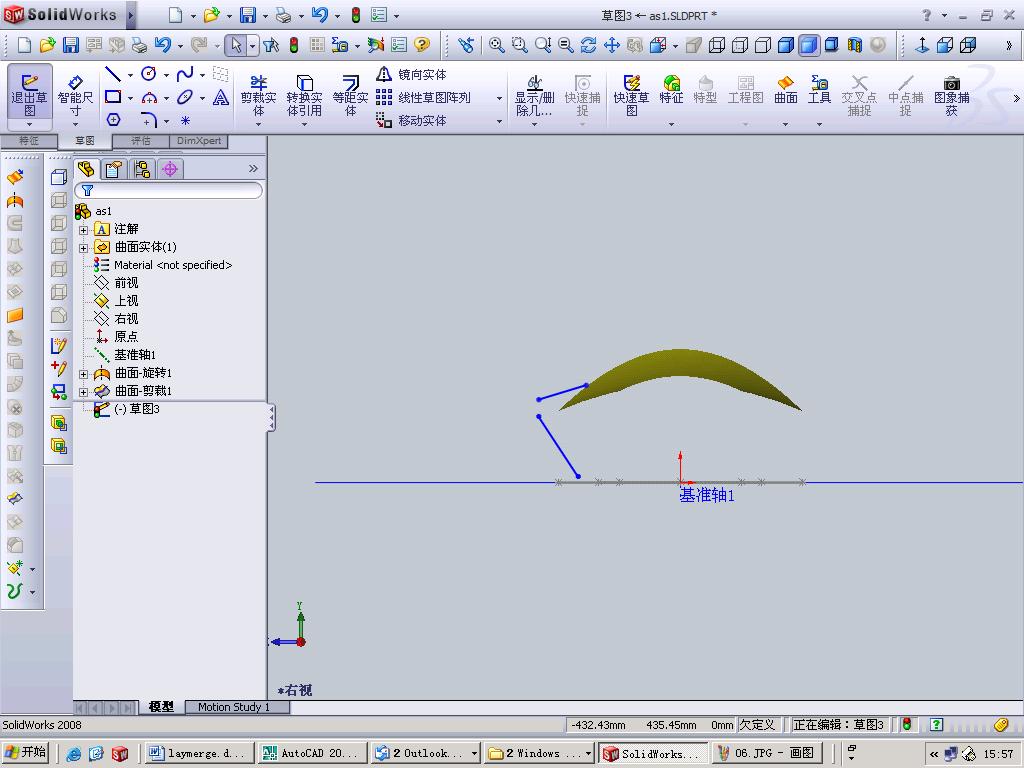Screen dimensions: 1024x768
Task: Open the Circle tool dropdown arrow
Action: click(167, 75)
